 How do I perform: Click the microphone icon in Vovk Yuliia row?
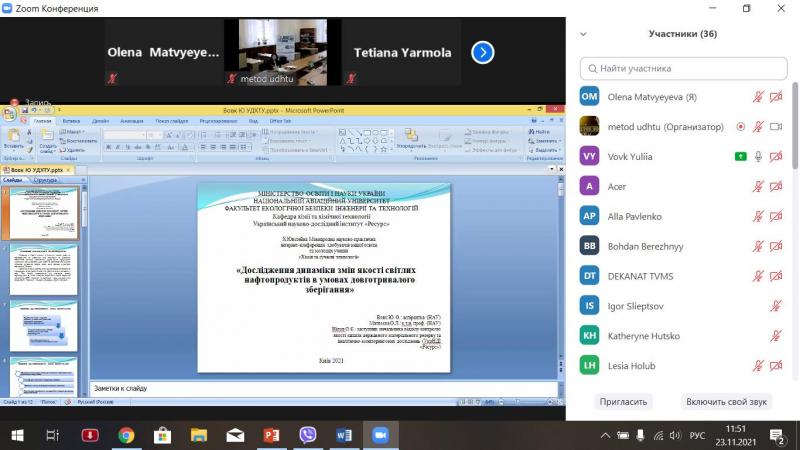(758, 157)
